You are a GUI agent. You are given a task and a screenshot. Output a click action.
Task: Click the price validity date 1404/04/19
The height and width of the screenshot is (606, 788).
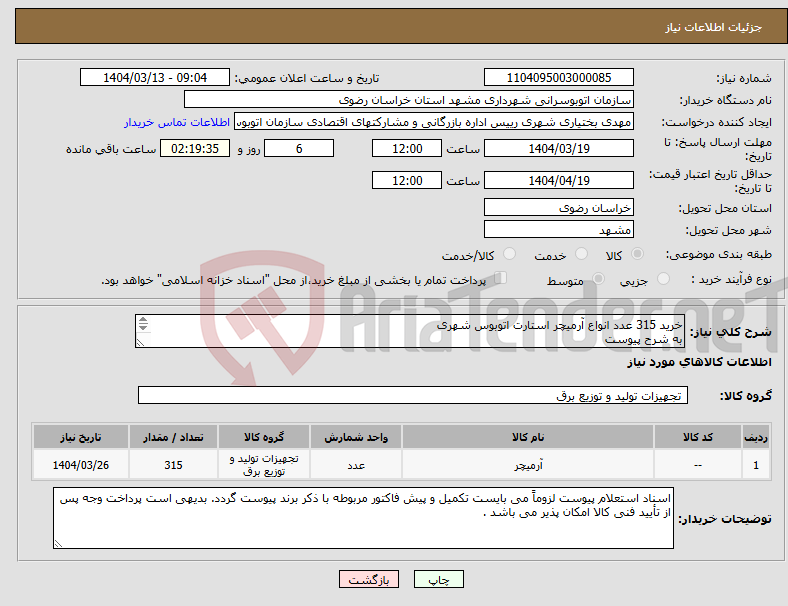[x=558, y=180]
